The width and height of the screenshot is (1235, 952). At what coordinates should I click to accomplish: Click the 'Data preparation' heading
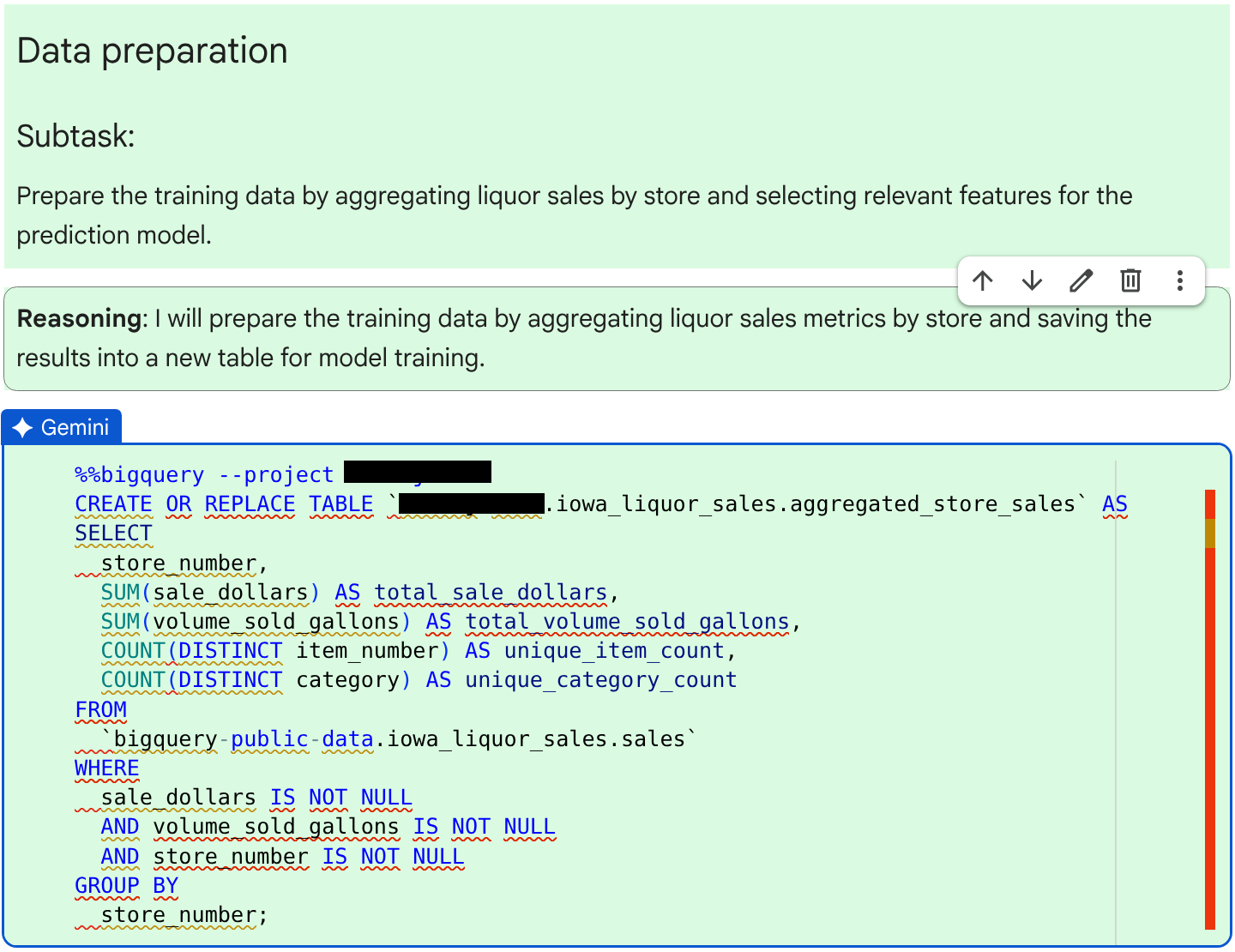click(152, 51)
